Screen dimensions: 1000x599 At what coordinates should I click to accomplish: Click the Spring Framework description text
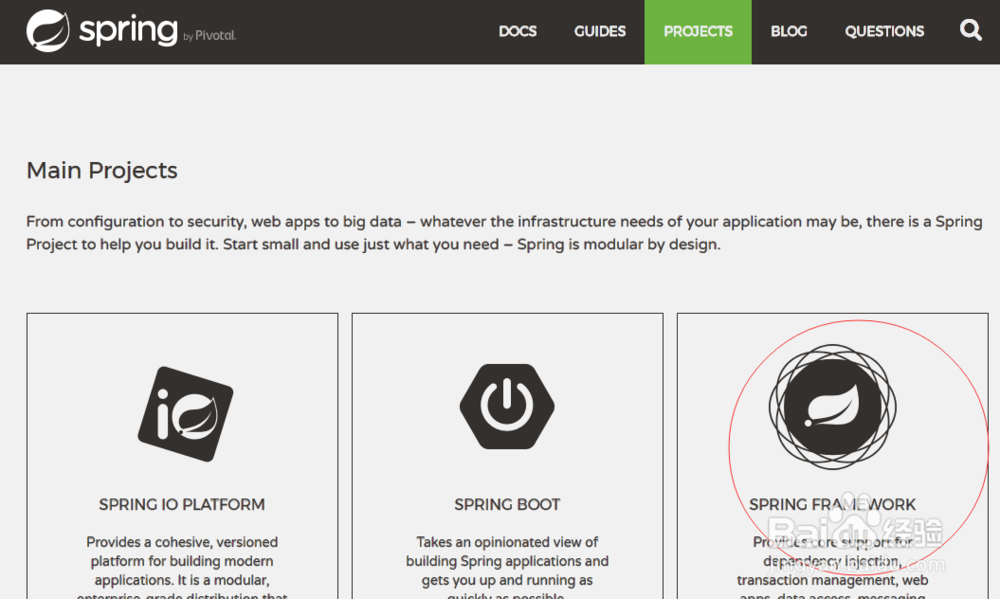tap(832, 566)
